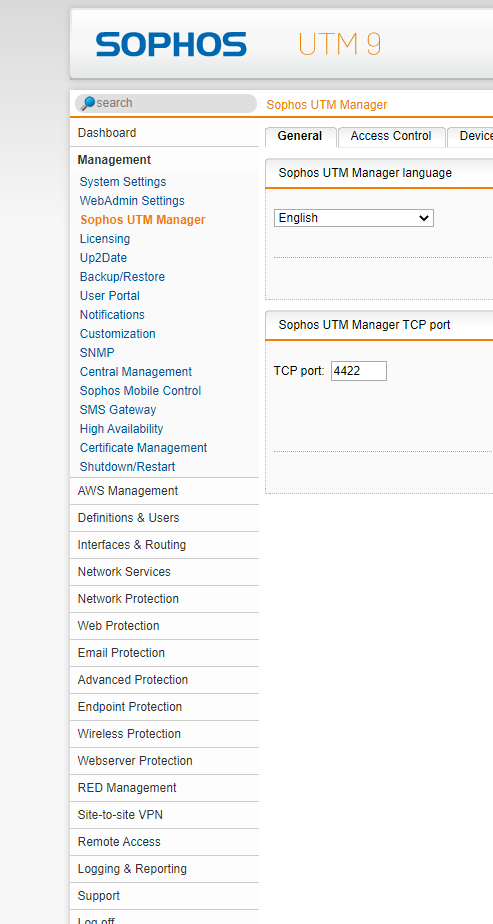
Task: Open the Dashboard menu item
Action: coord(164,133)
